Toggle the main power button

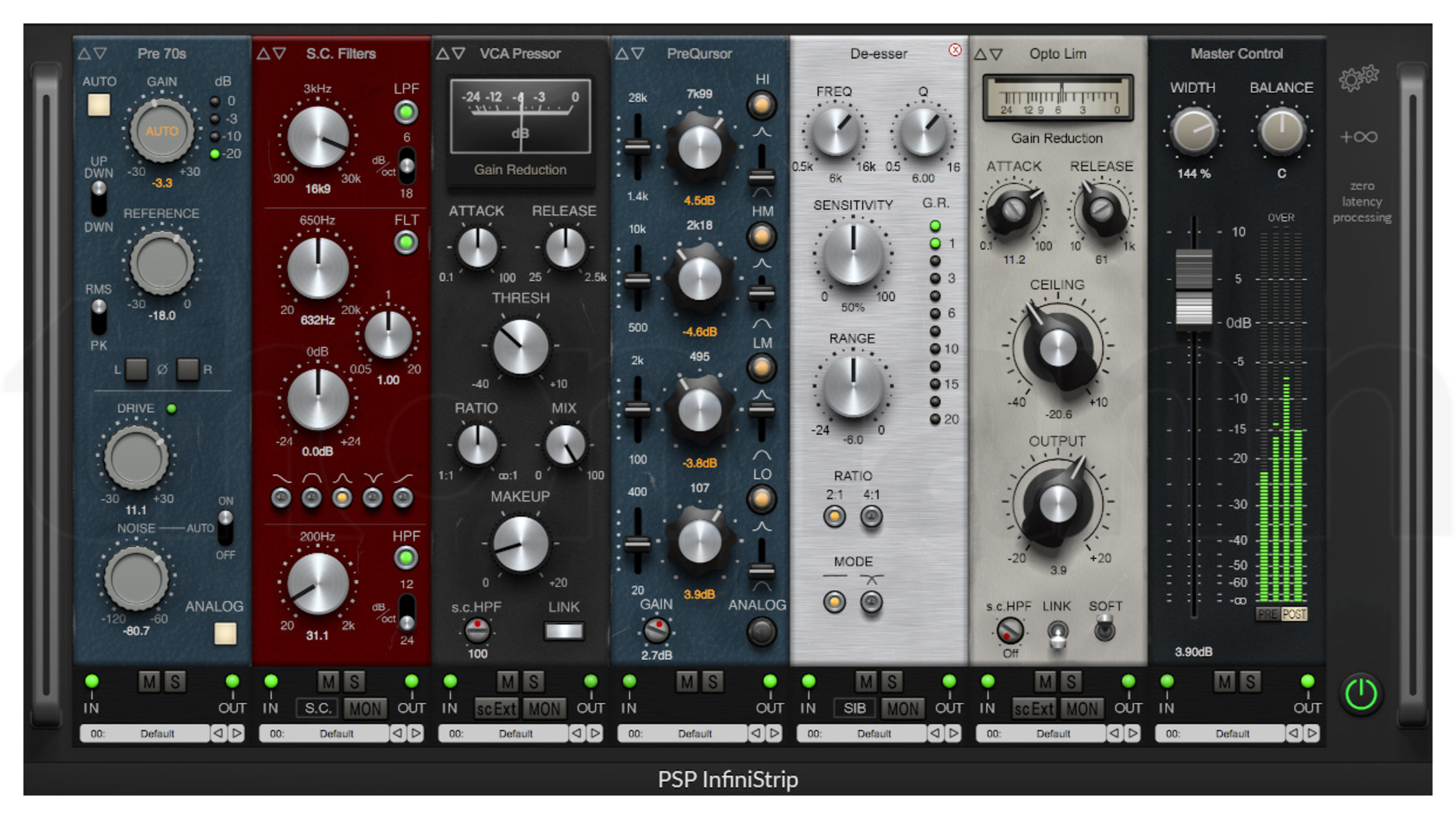pyautogui.click(x=1361, y=694)
